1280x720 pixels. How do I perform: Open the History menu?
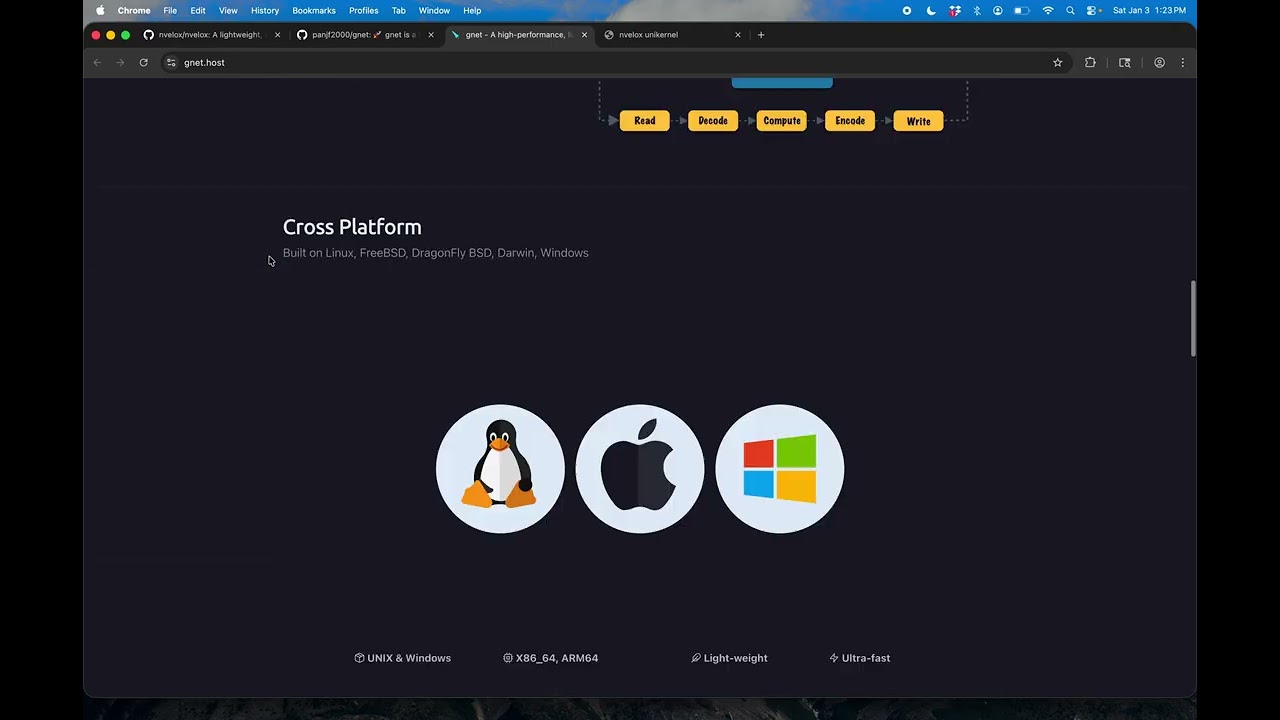(x=265, y=10)
